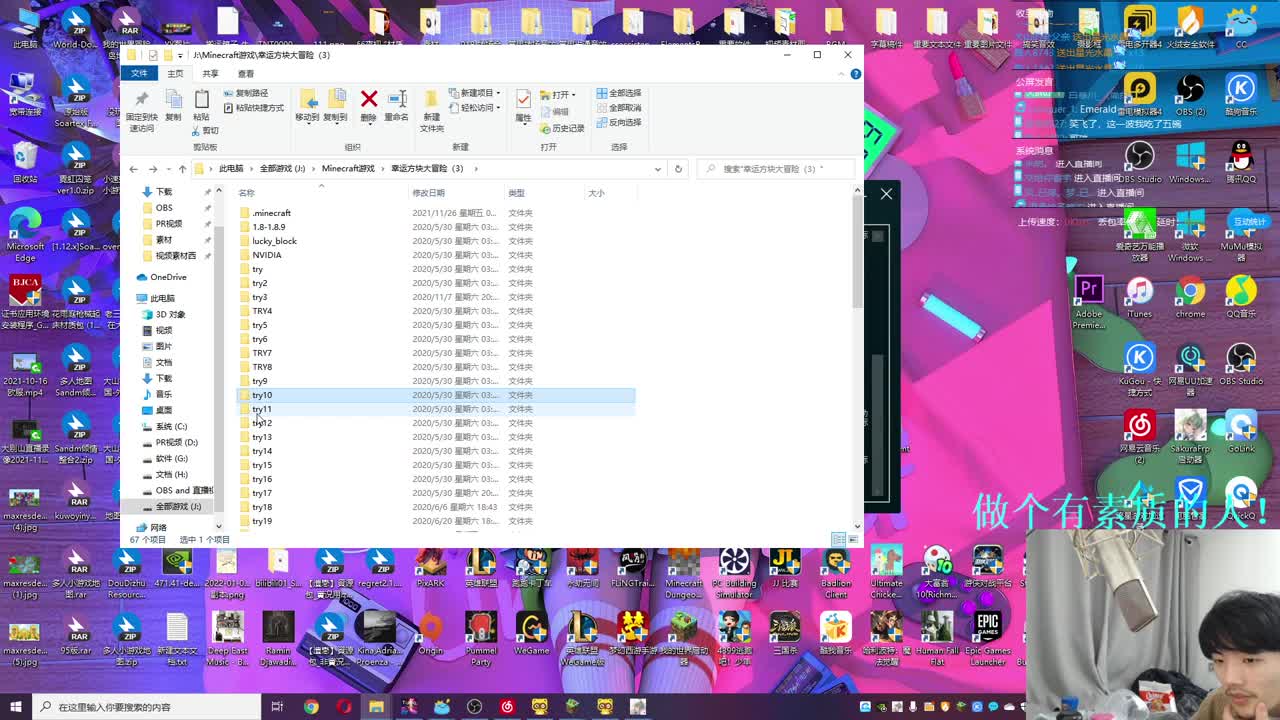The height and width of the screenshot is (720, 1280).
Task: Click the New Folder (新建文件夹) icon
Action: pos(431,108)
